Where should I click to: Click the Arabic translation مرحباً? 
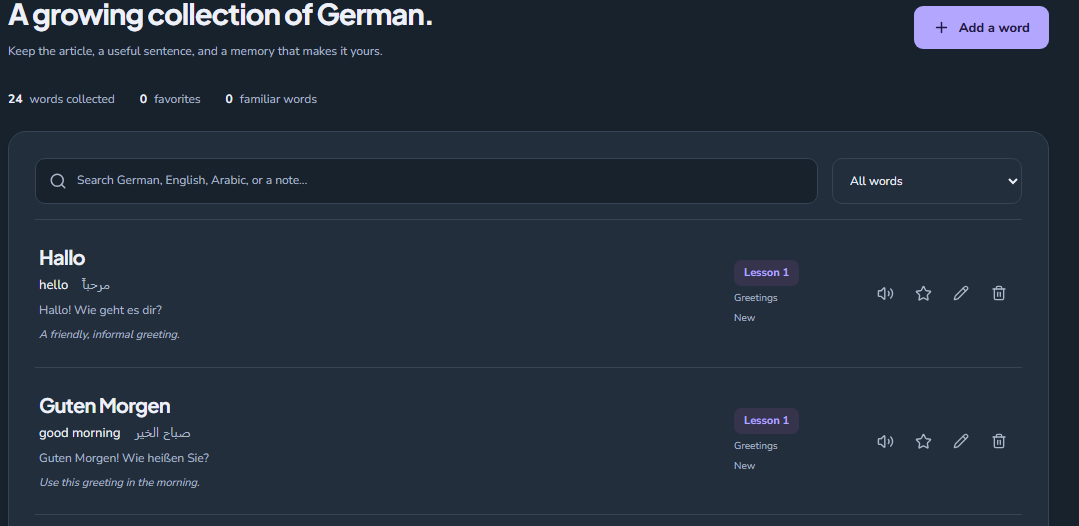(x=96, y=285)
